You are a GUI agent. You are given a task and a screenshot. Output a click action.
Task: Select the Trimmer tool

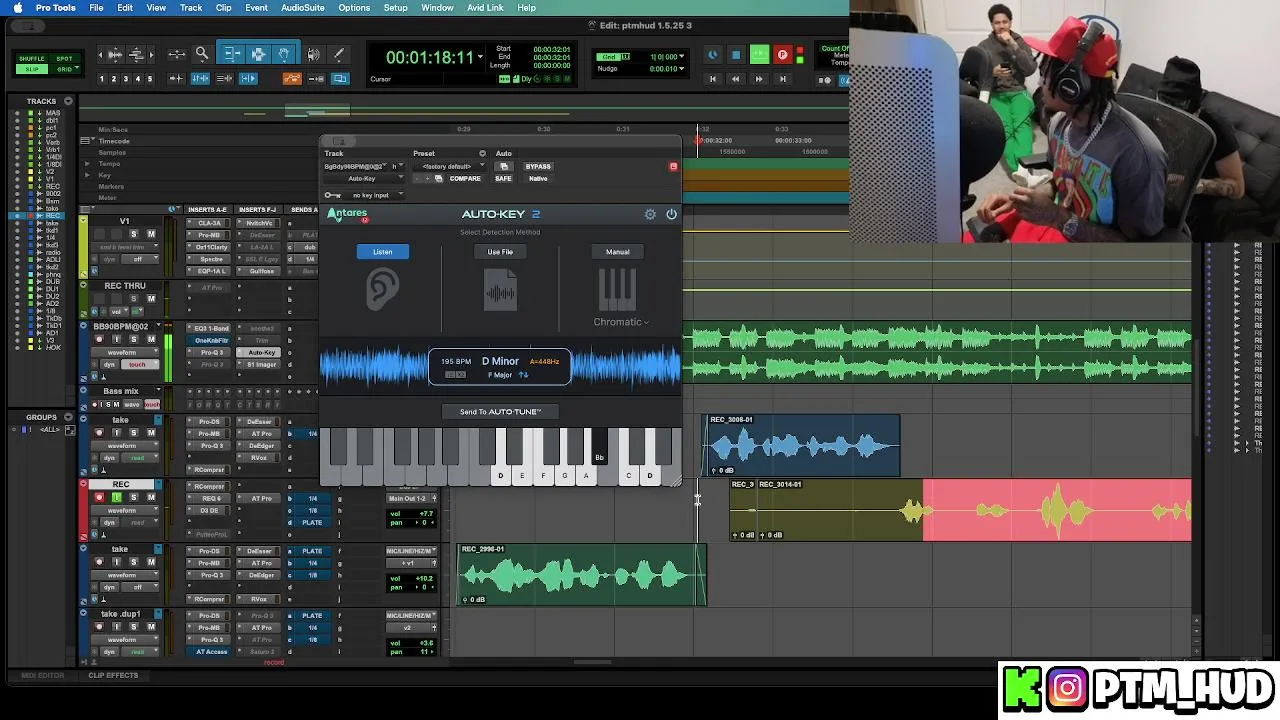(232, 54)
